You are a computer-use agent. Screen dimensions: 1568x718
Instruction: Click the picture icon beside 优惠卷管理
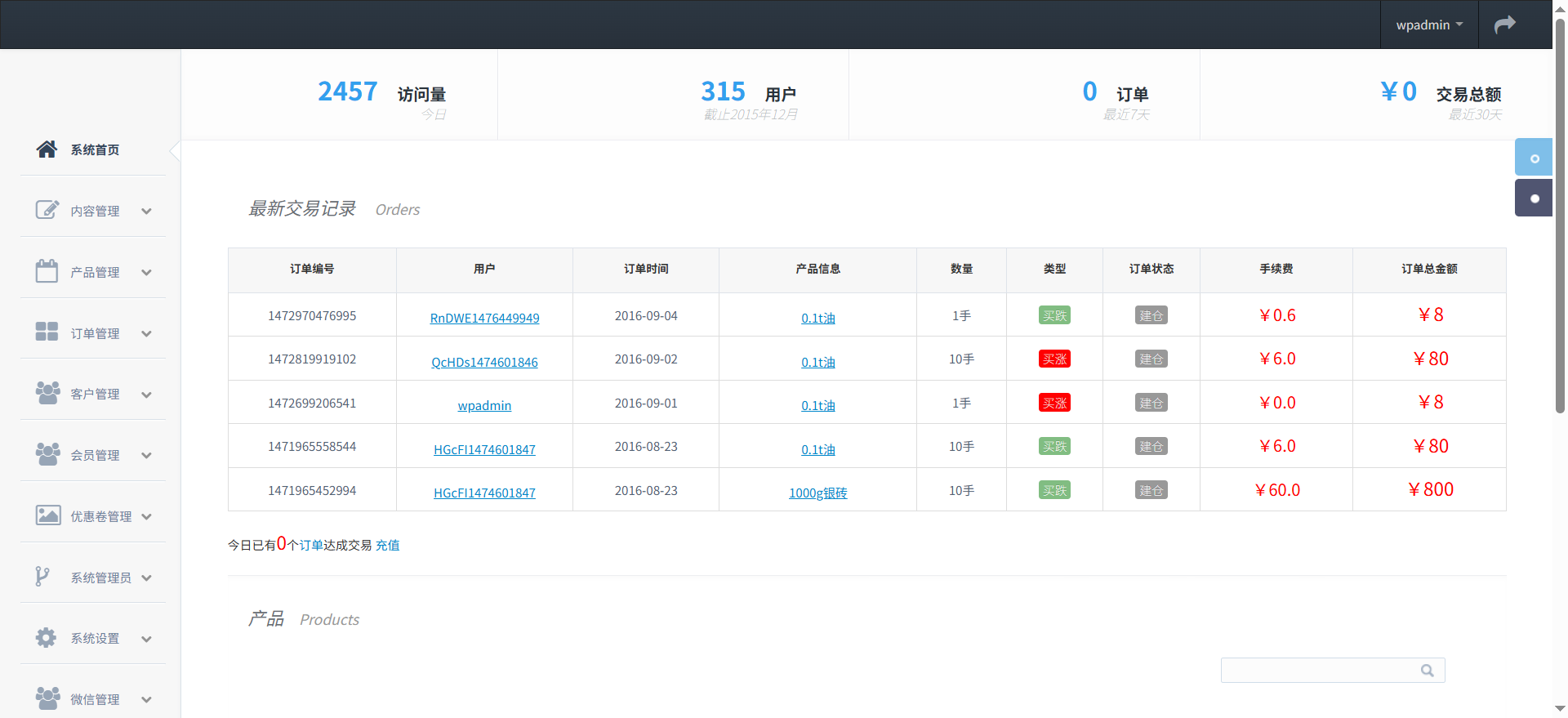point(47,515)
